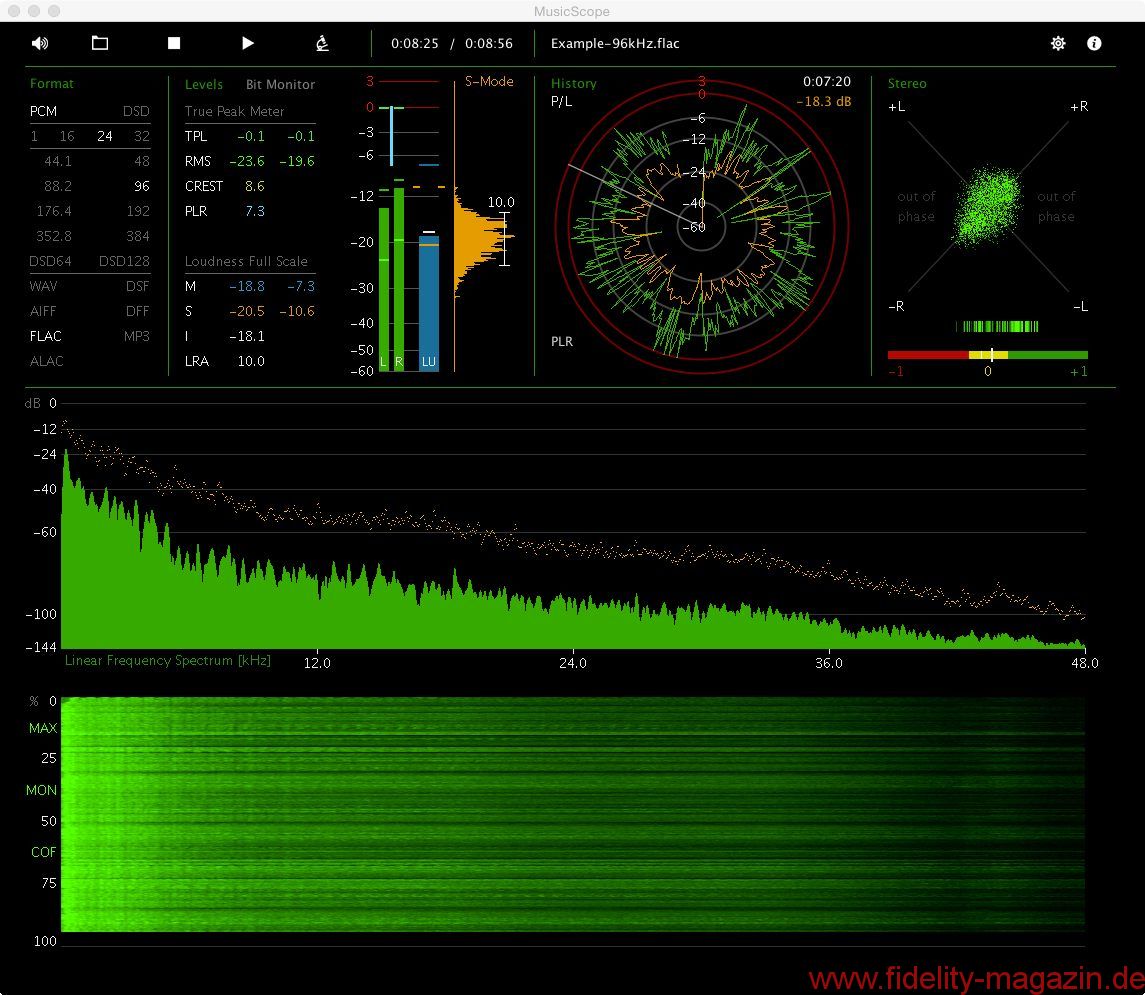Select the Levels tab

coord(204,85)
